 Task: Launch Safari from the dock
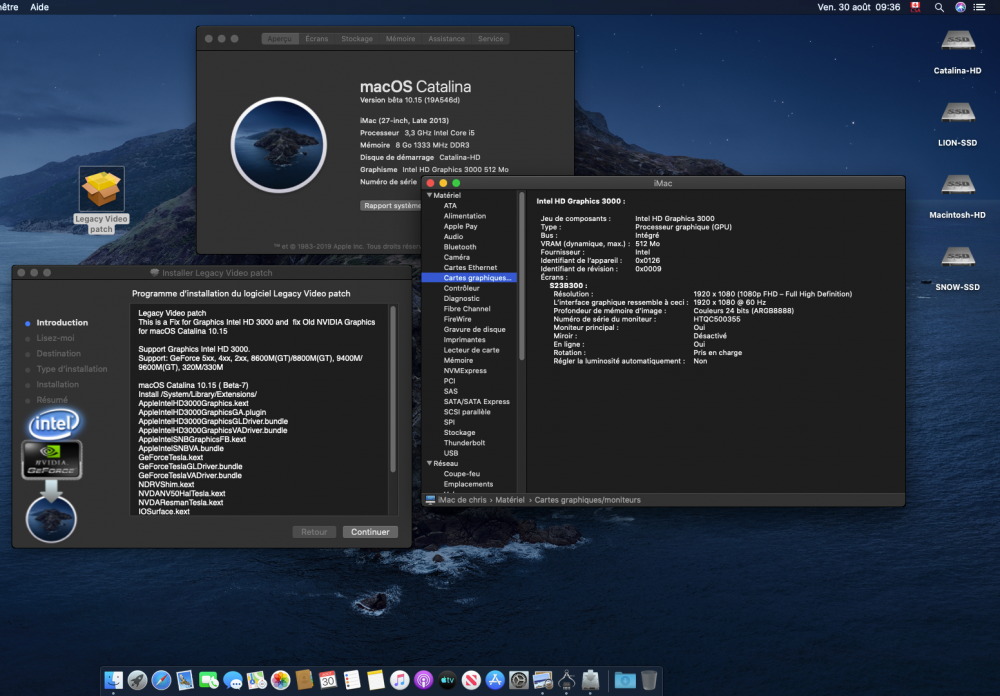coord(161,680)
